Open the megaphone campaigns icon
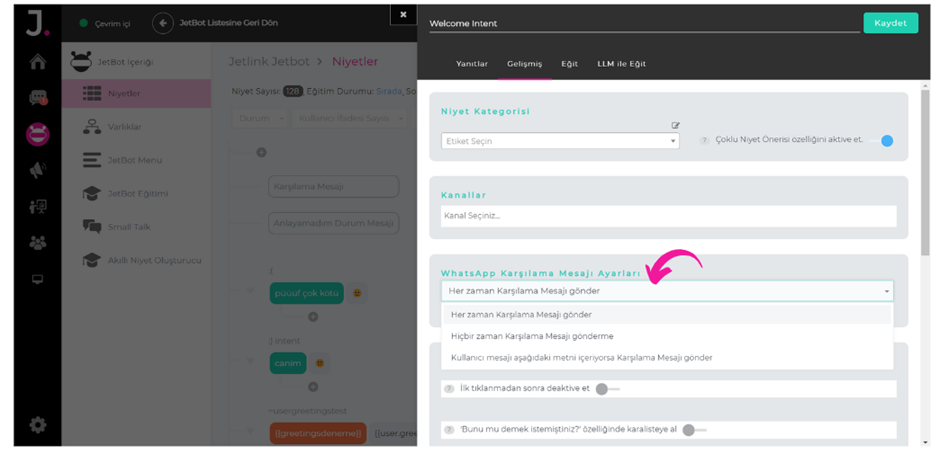 [x=37, y=171]
